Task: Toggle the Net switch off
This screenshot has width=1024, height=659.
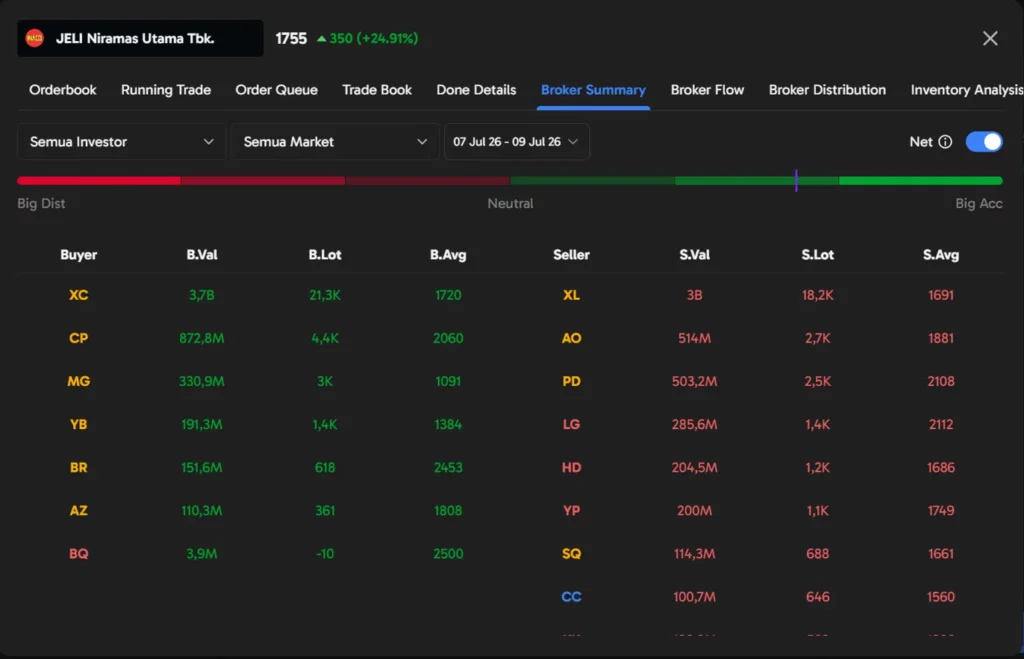Action: click(x=984, y=142)
